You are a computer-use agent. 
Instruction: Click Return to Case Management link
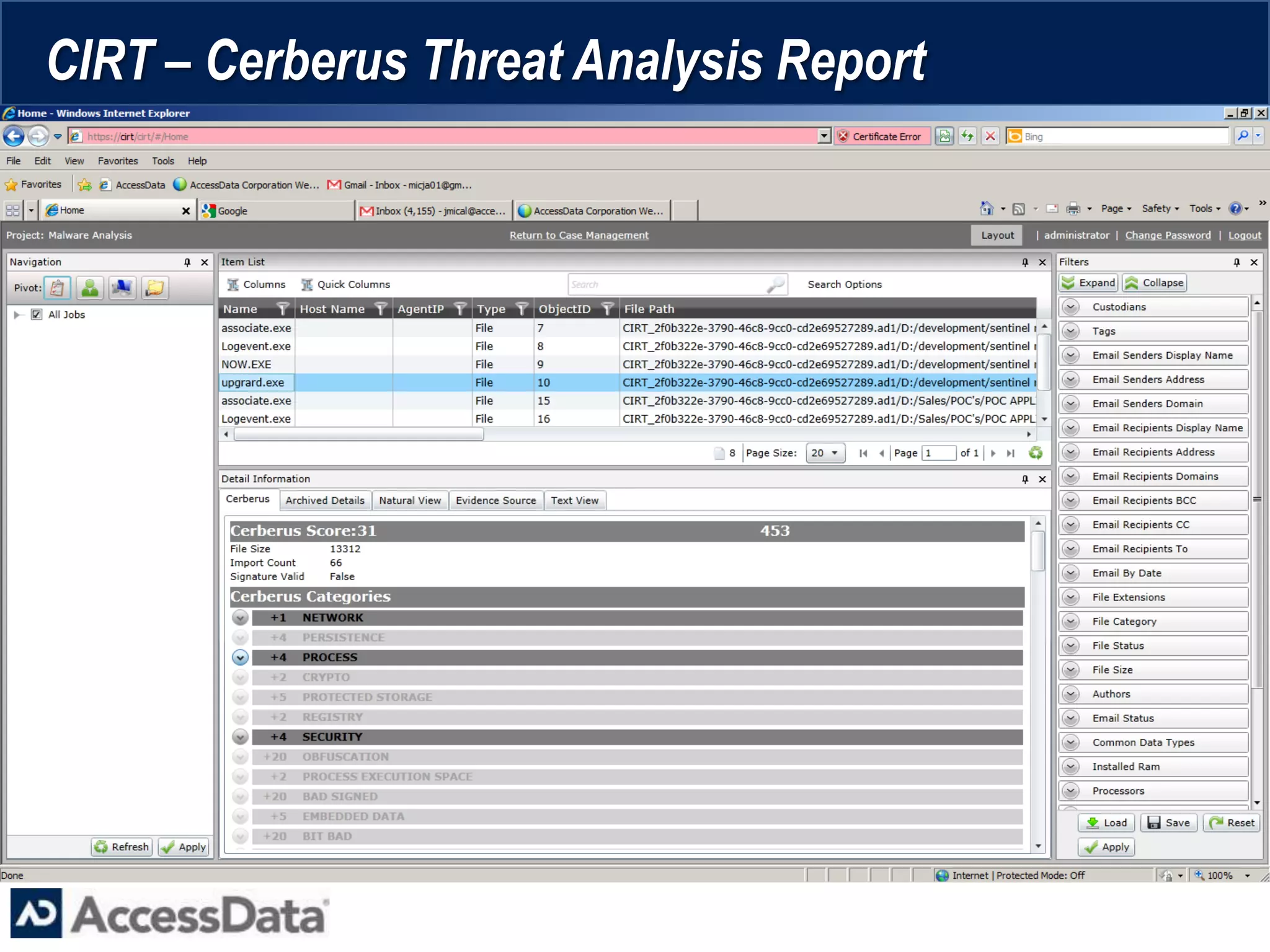(579, 236)
